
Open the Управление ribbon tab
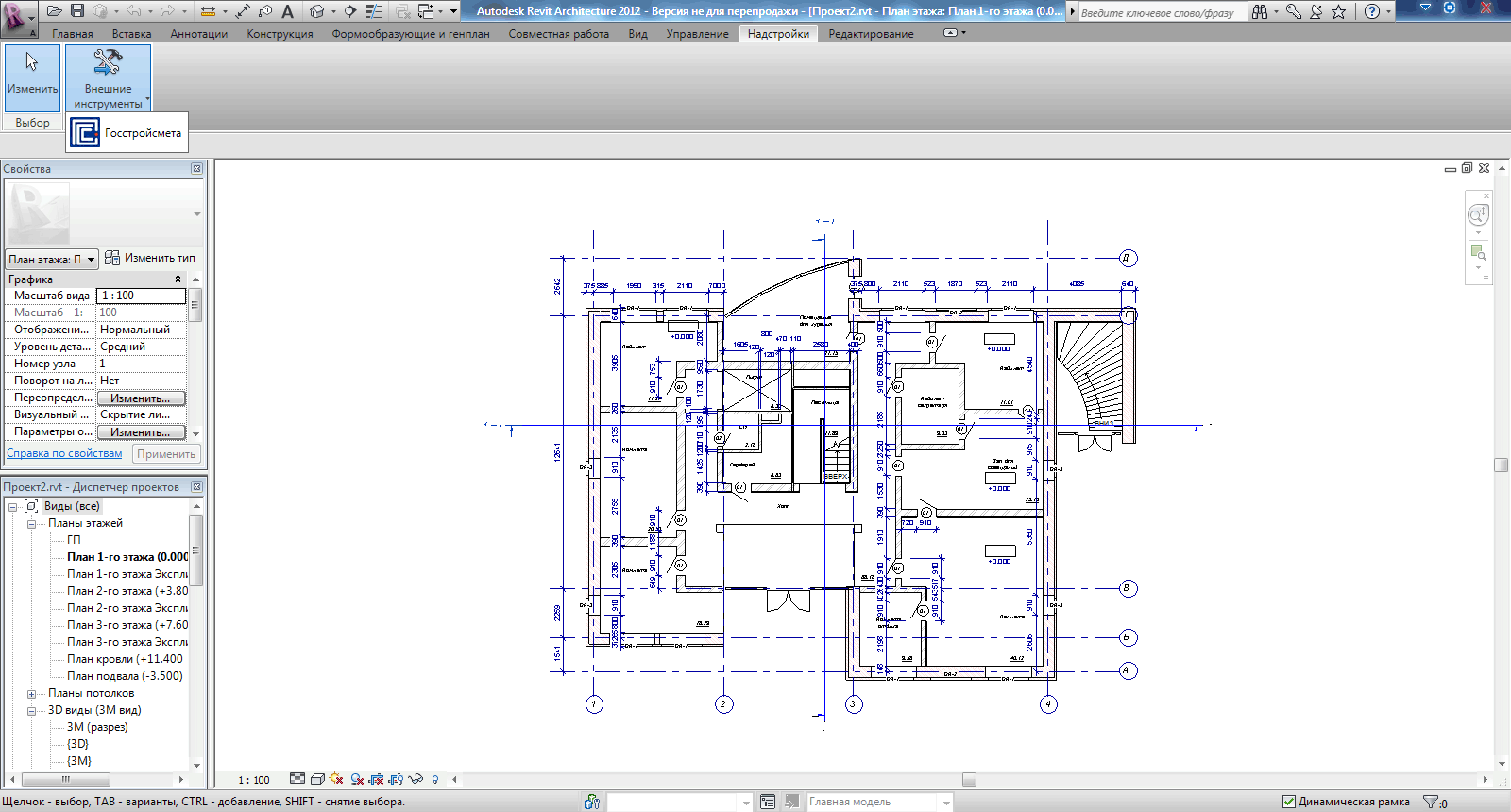697,34
